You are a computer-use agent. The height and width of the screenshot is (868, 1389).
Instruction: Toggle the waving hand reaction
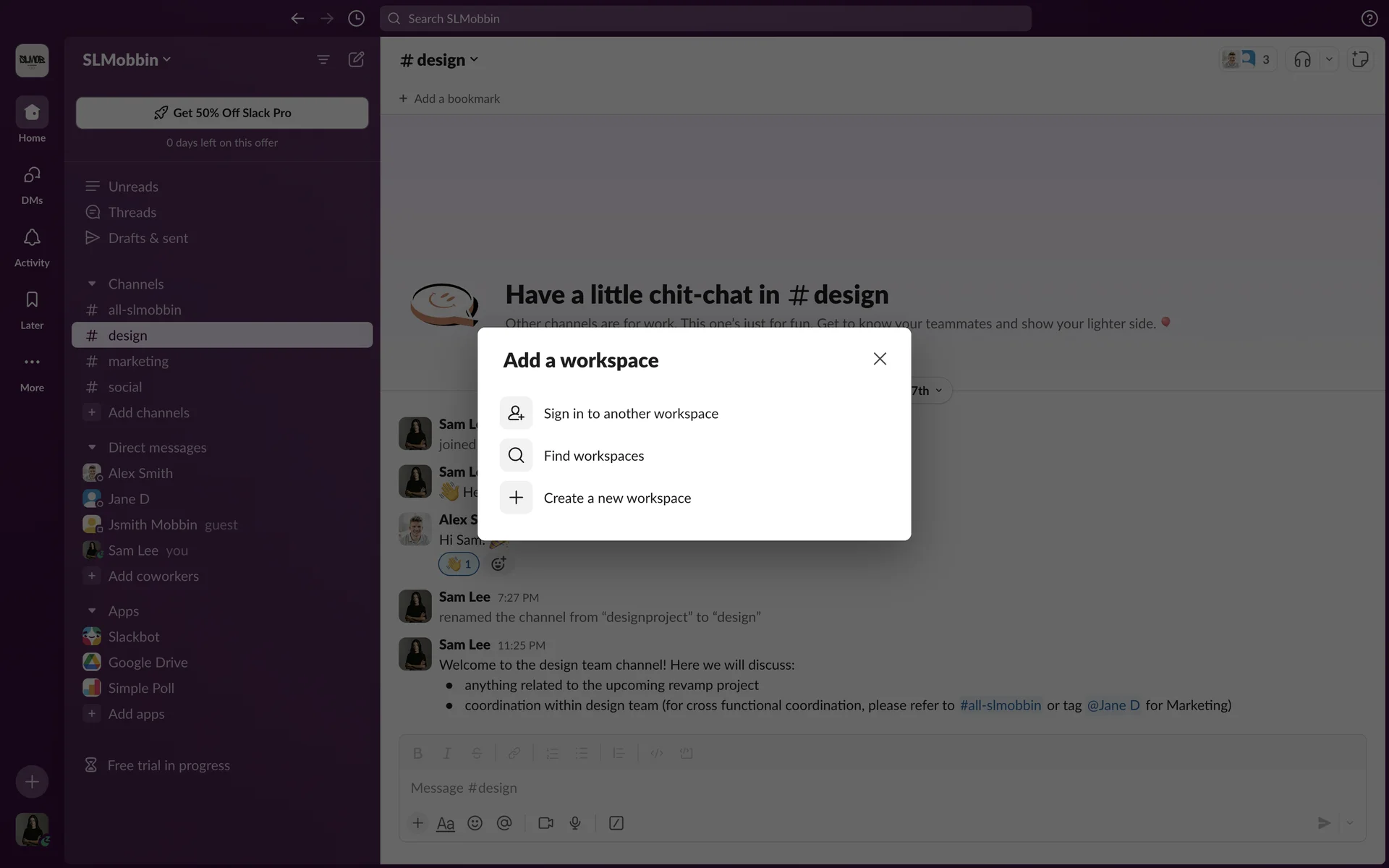click(459, 563)
